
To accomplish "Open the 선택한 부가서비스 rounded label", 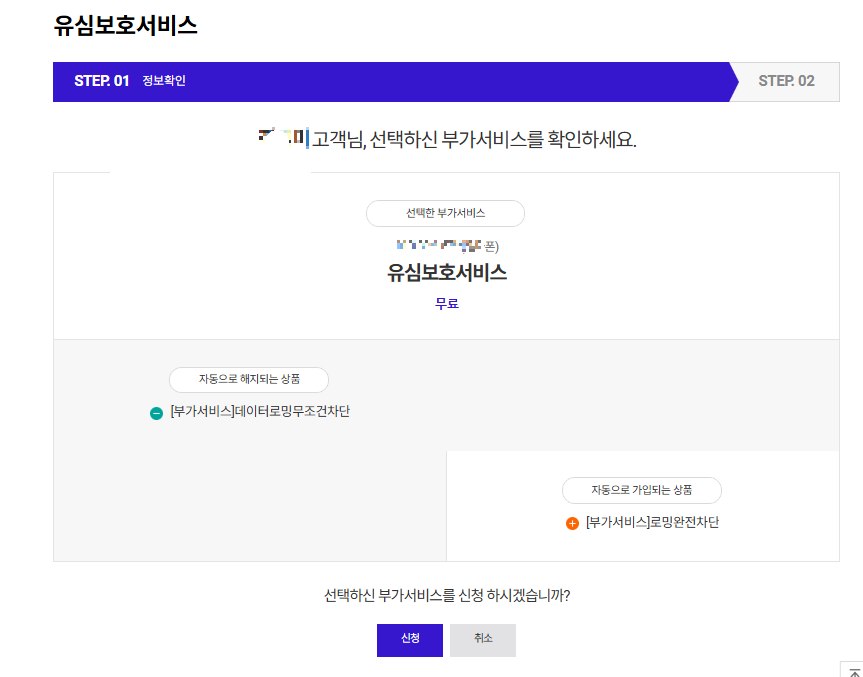I will (446, 213).
